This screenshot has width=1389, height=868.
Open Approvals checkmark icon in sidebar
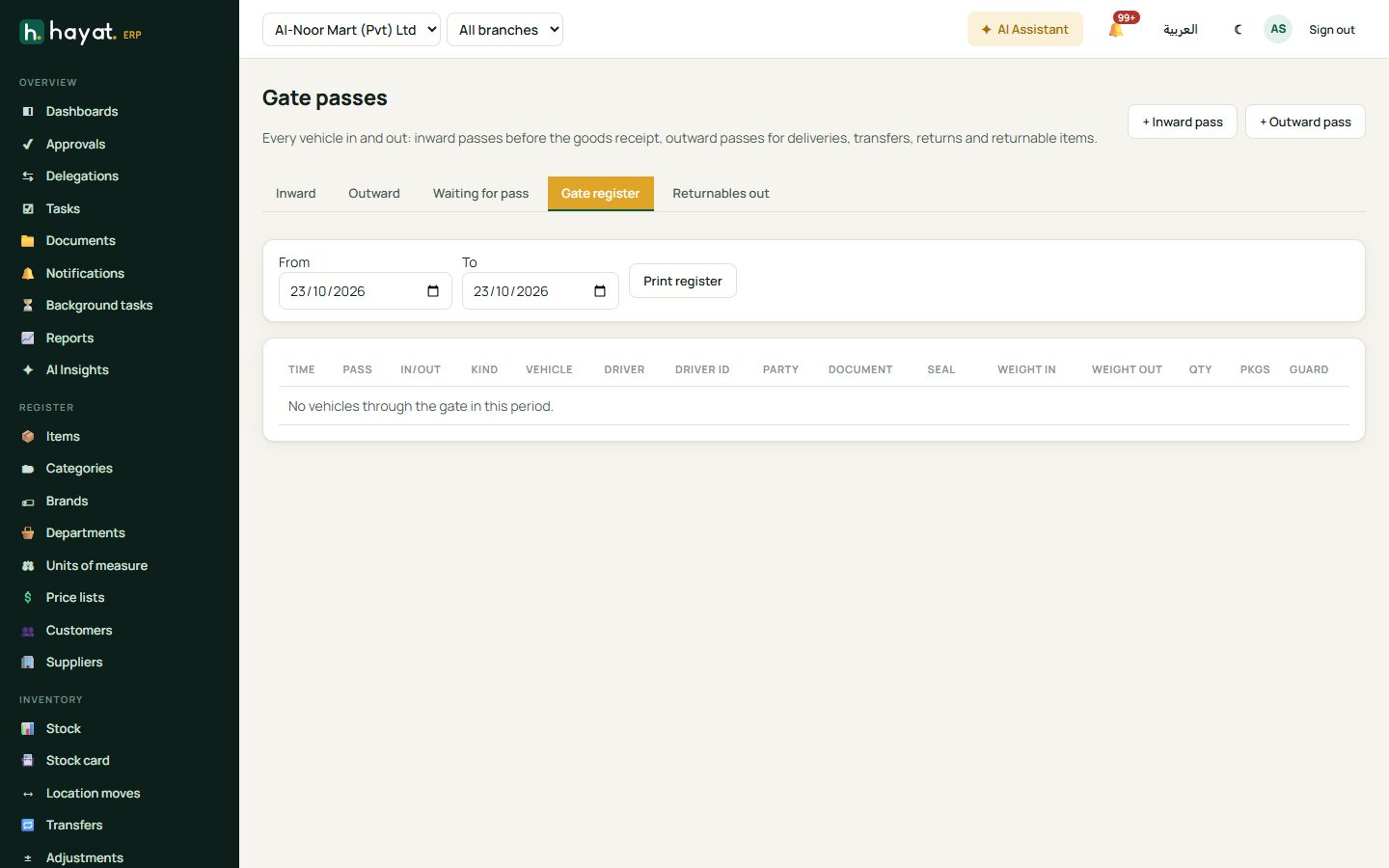coord(28,145)
